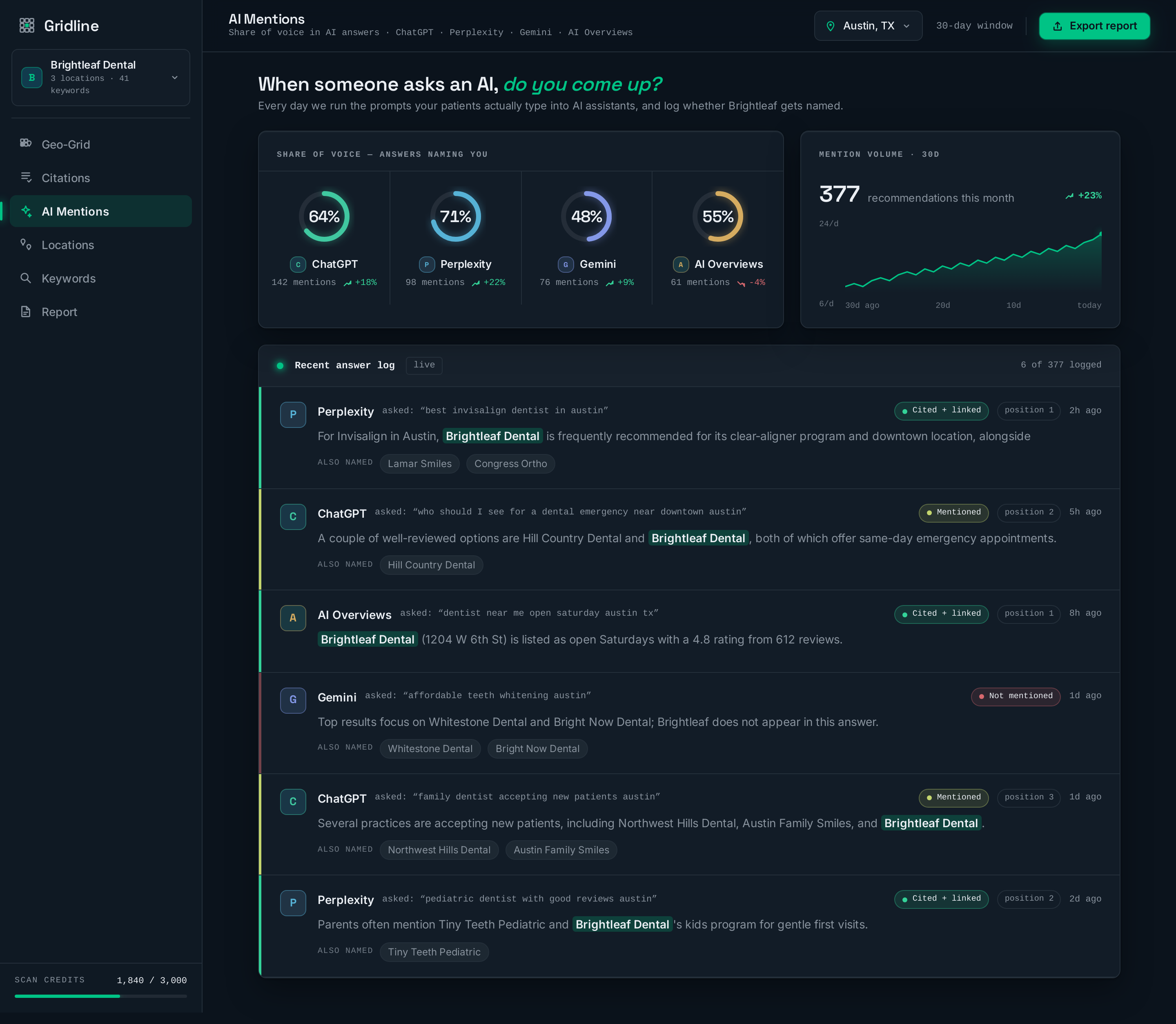Click the AI Mentions sparkle icon

tap(26, 211)
